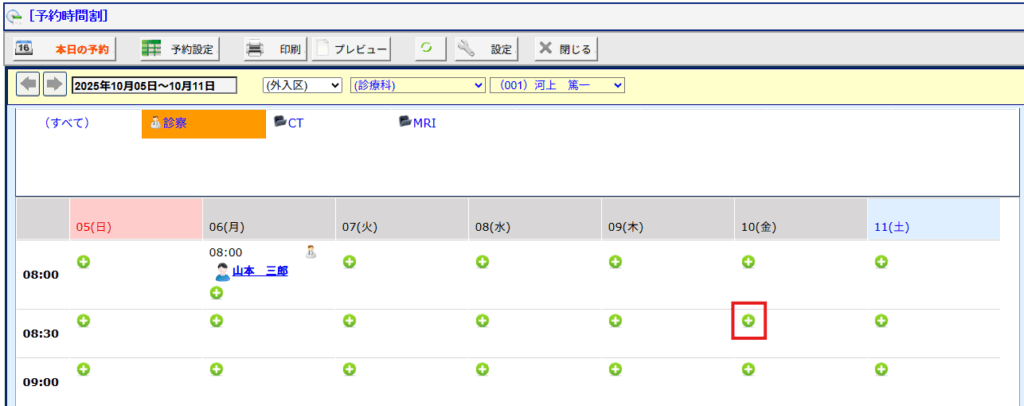This screenshot has width=1024, height=406.
Task: Add appointment on Wednesday 08 at 08:00
Action: pos(482,262)
